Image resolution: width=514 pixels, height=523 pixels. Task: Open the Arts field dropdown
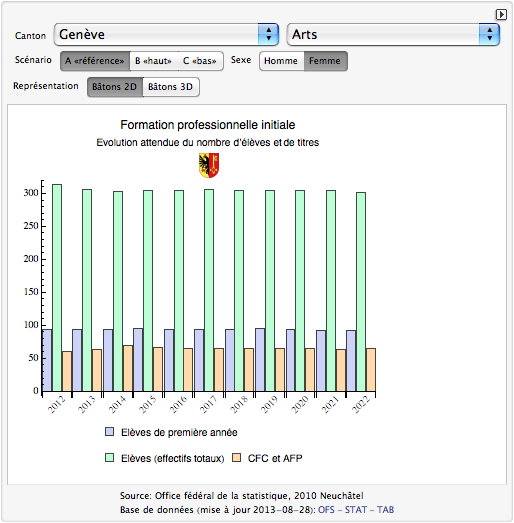pos(393,34)
